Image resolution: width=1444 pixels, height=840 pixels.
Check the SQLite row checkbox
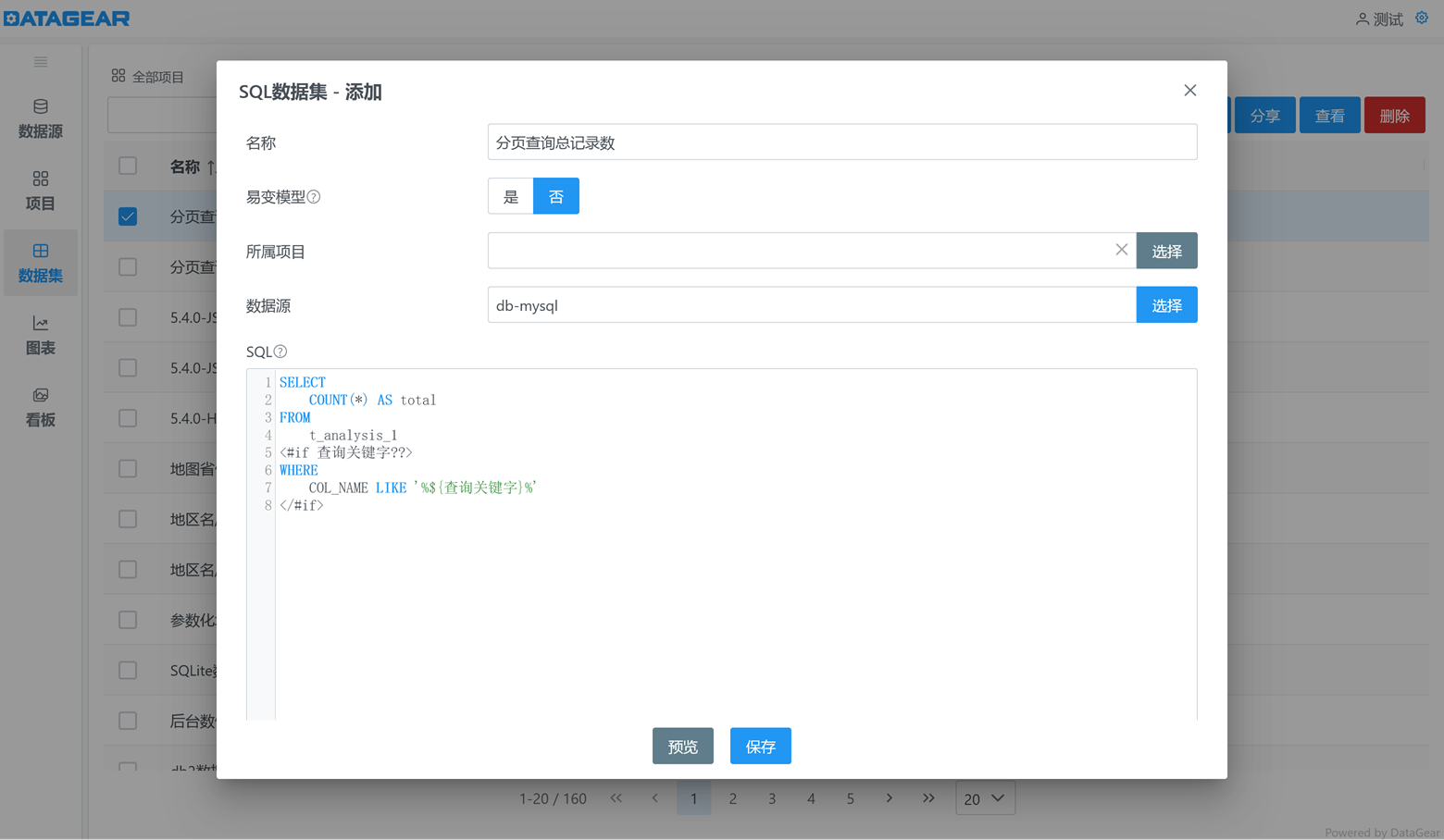click(x=128, y=670)
